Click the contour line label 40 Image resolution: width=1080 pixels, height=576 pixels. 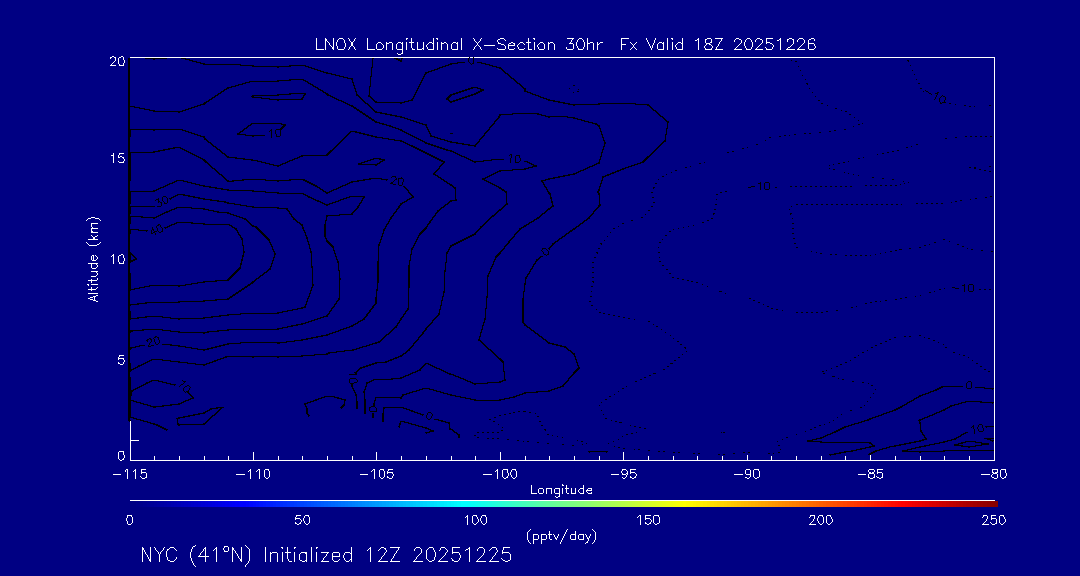pyautogui.click(x=156, y=230)
